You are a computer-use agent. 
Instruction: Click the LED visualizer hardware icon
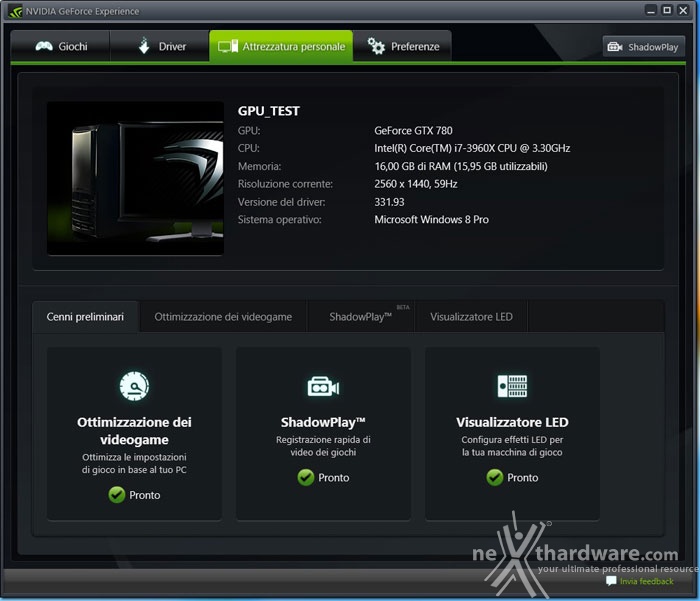click(512, 386)
